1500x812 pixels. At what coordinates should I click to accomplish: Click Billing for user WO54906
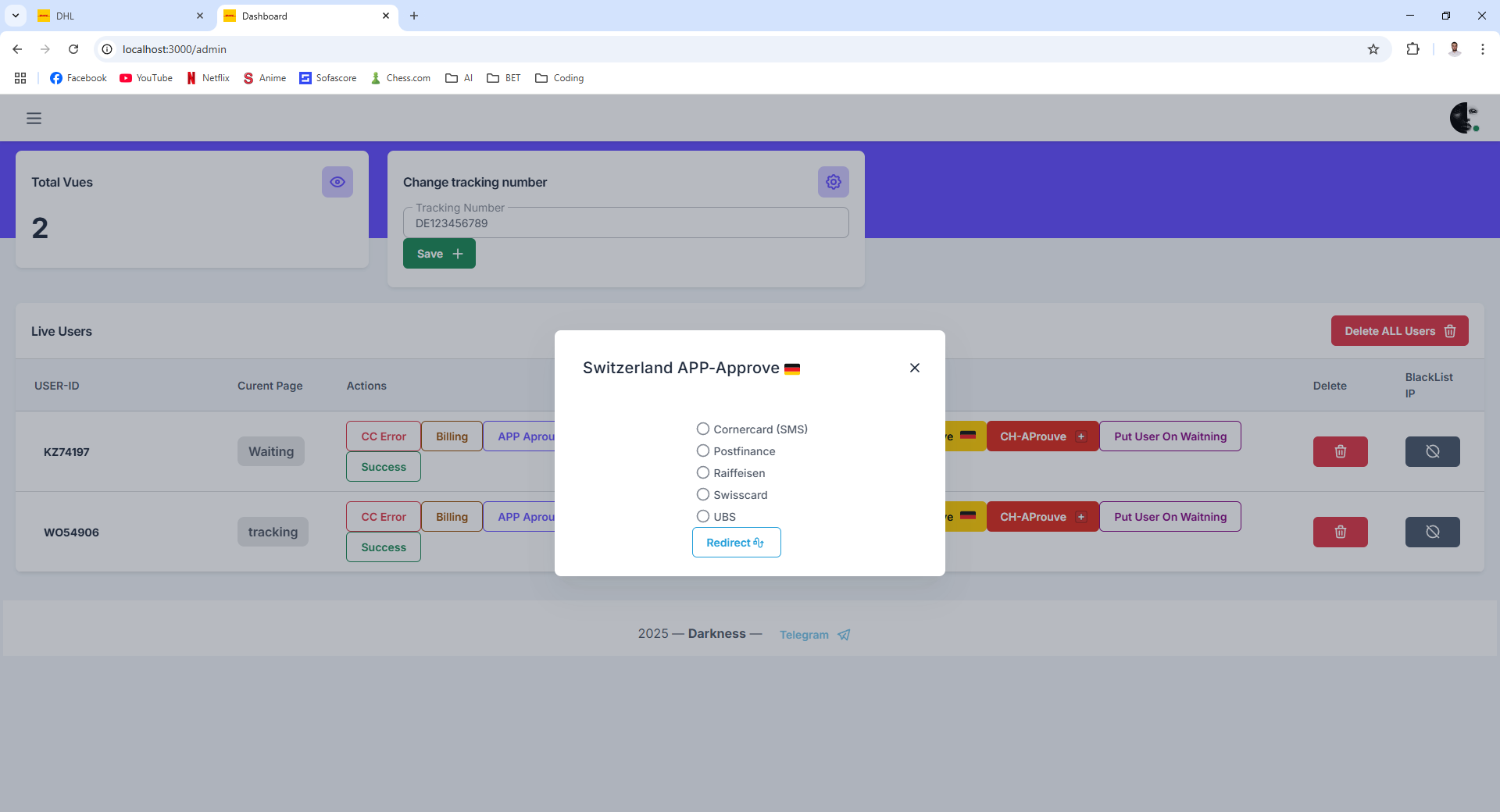click(x=452, y=517)
